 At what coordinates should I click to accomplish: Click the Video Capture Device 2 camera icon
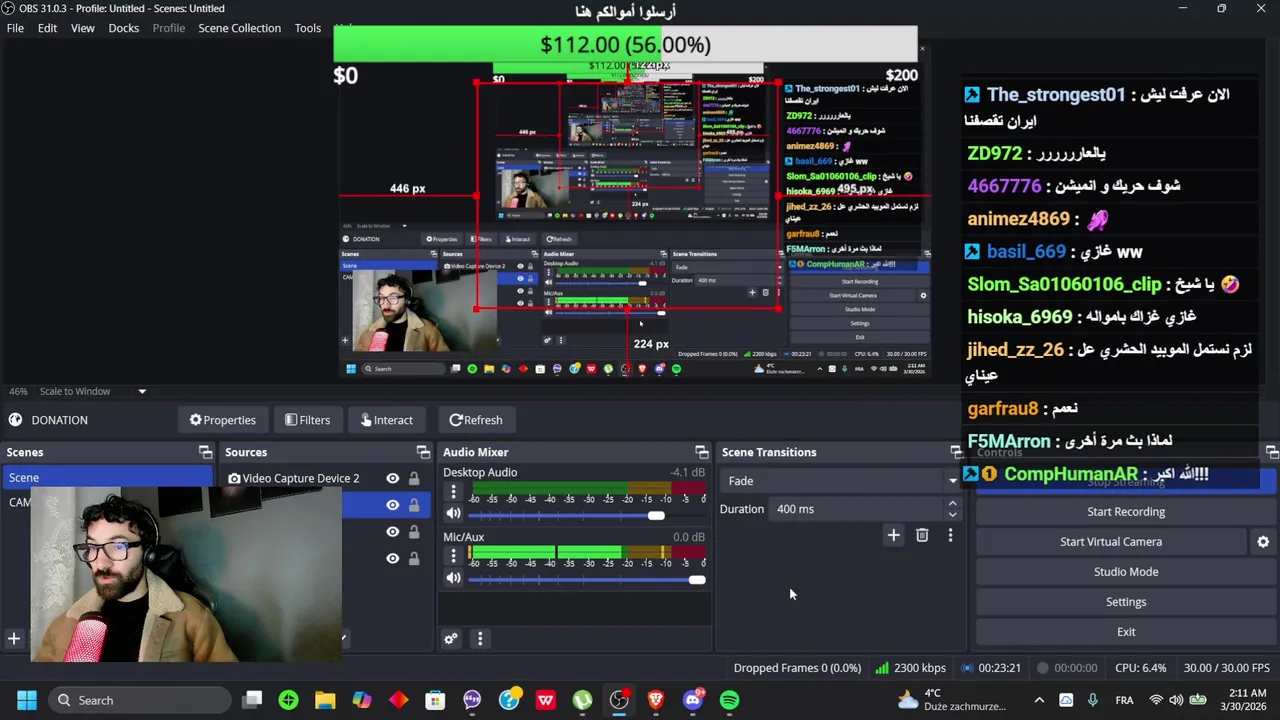(x=234, y=478)
